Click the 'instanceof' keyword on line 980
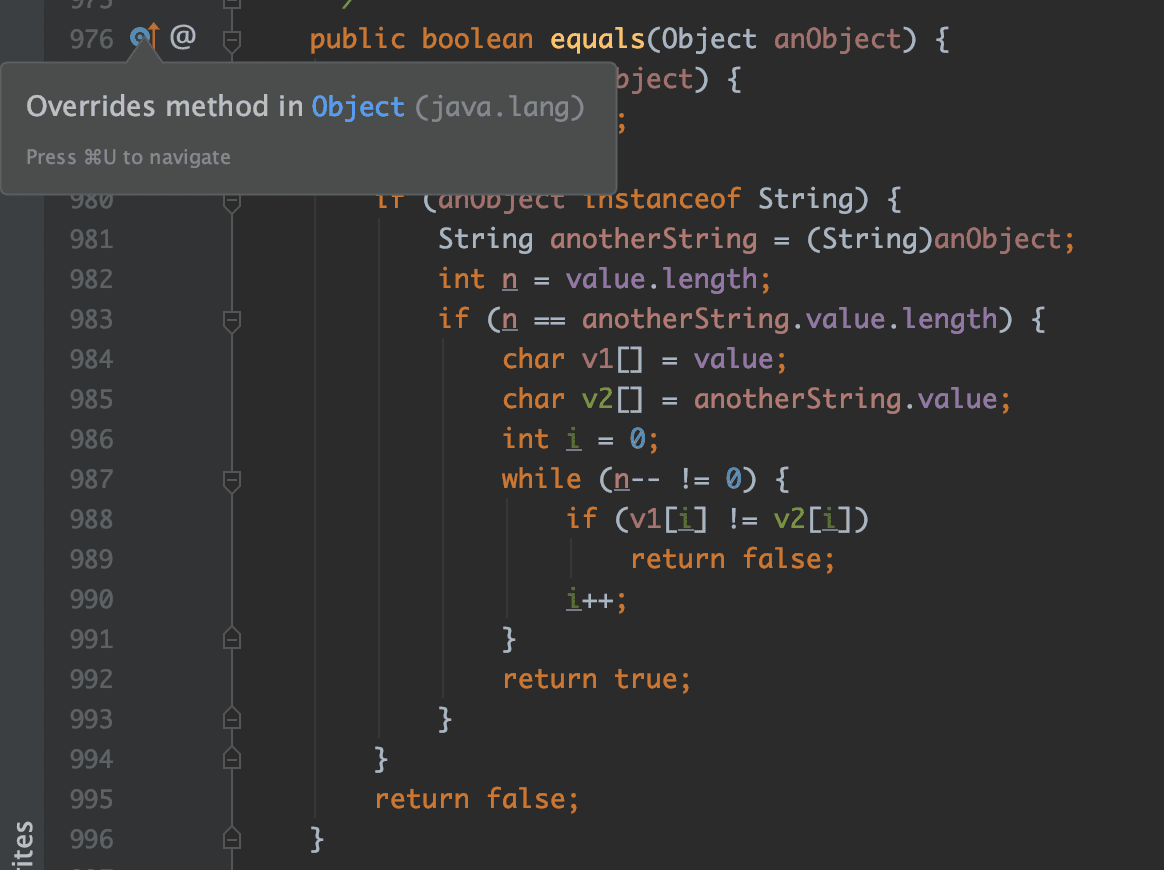This screenshot has height=870, width=1164. click(662, 199)
